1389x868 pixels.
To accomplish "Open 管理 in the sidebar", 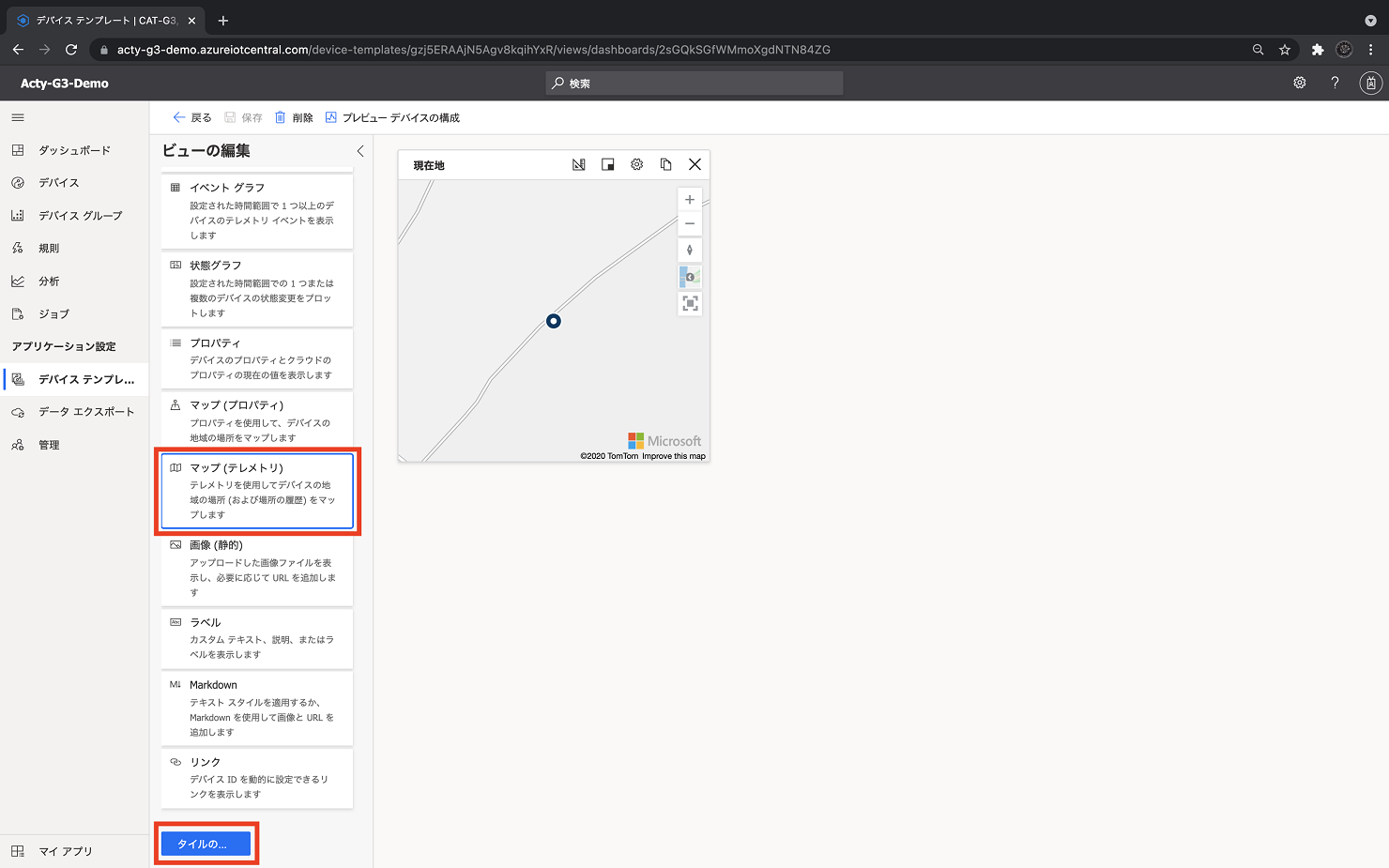I will 74,445.
